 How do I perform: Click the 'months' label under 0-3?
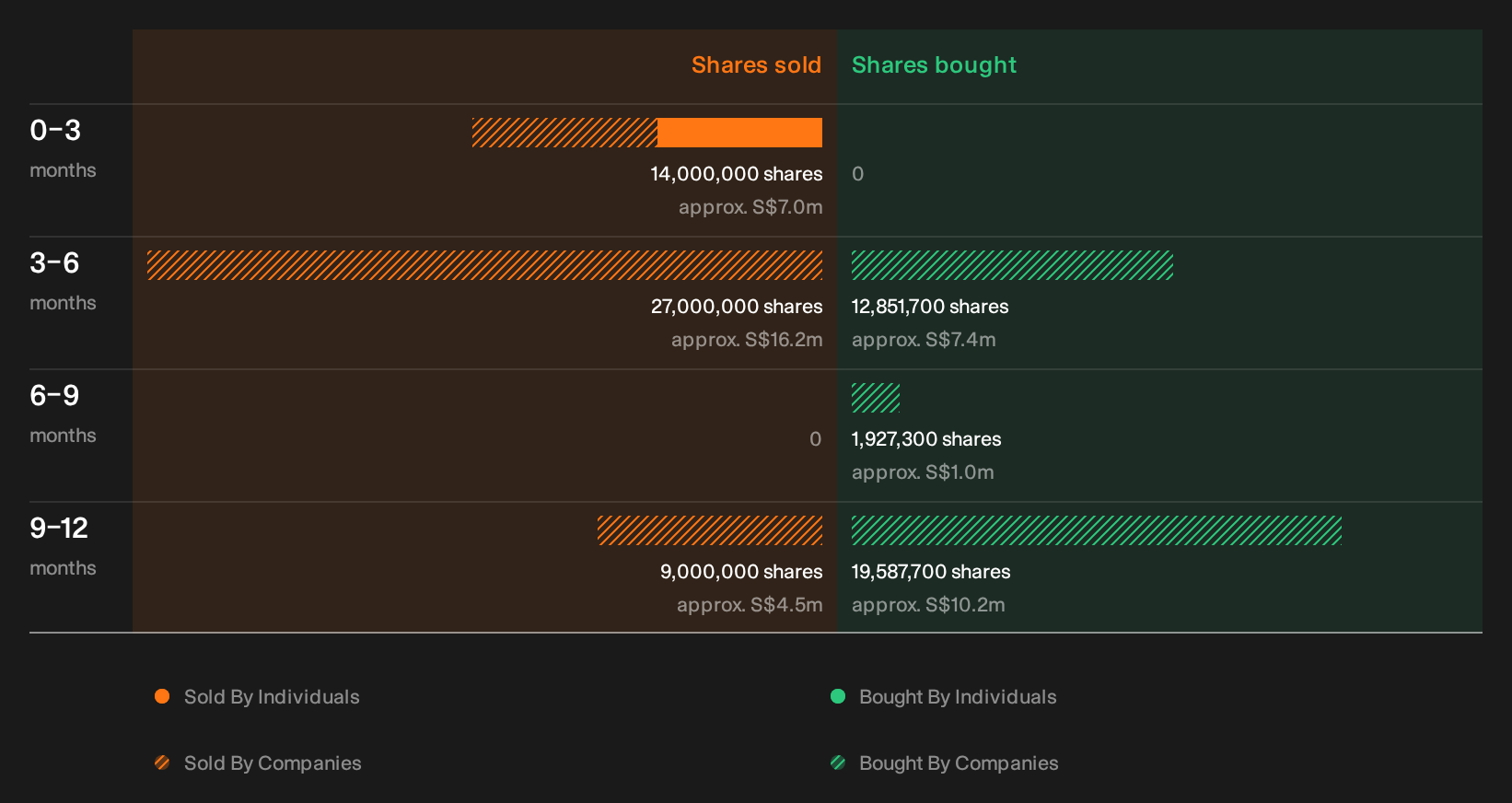coord(63,170)
